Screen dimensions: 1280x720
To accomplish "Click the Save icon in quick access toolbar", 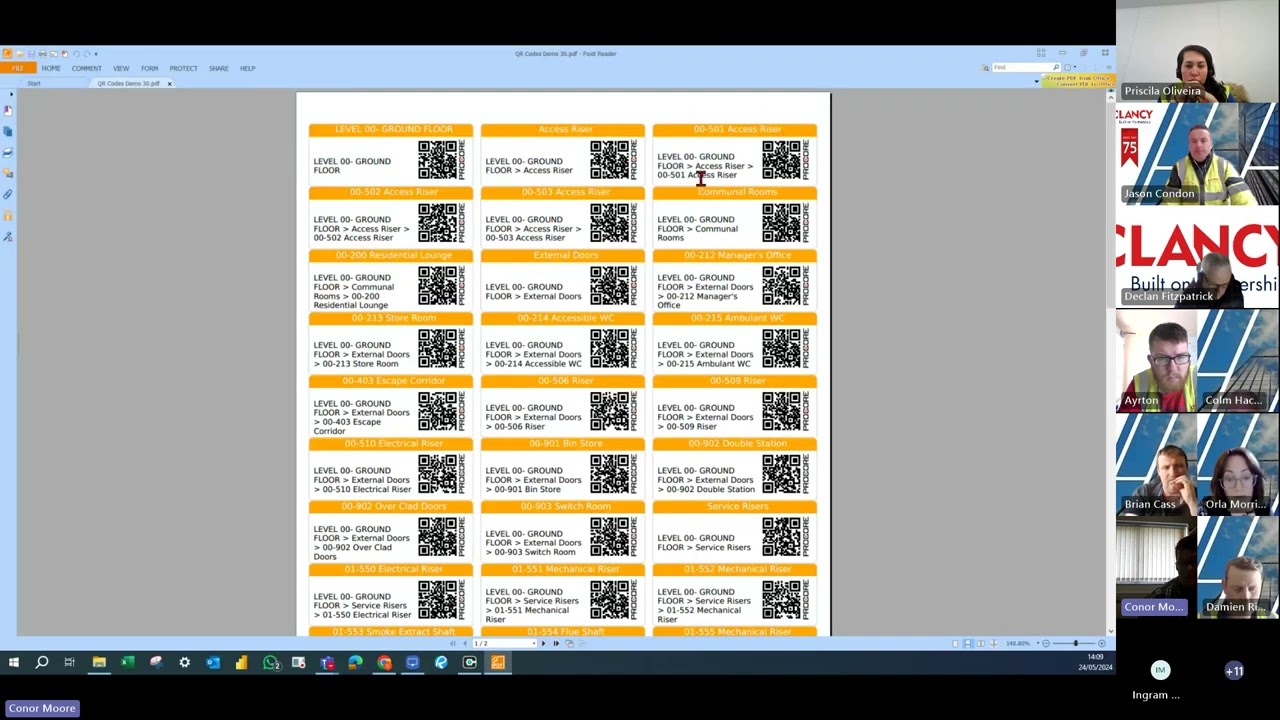I will point(32,54).
